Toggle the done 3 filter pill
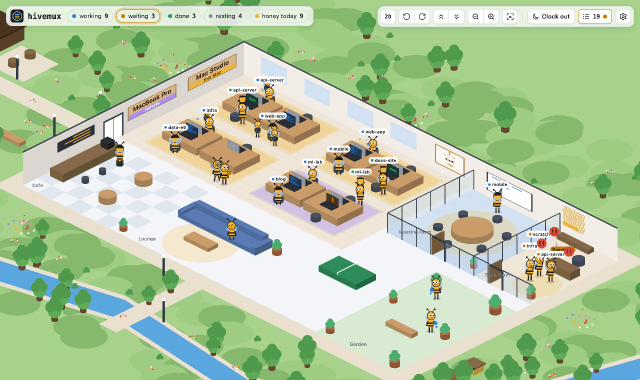640x380 pixels. (182, 16)
